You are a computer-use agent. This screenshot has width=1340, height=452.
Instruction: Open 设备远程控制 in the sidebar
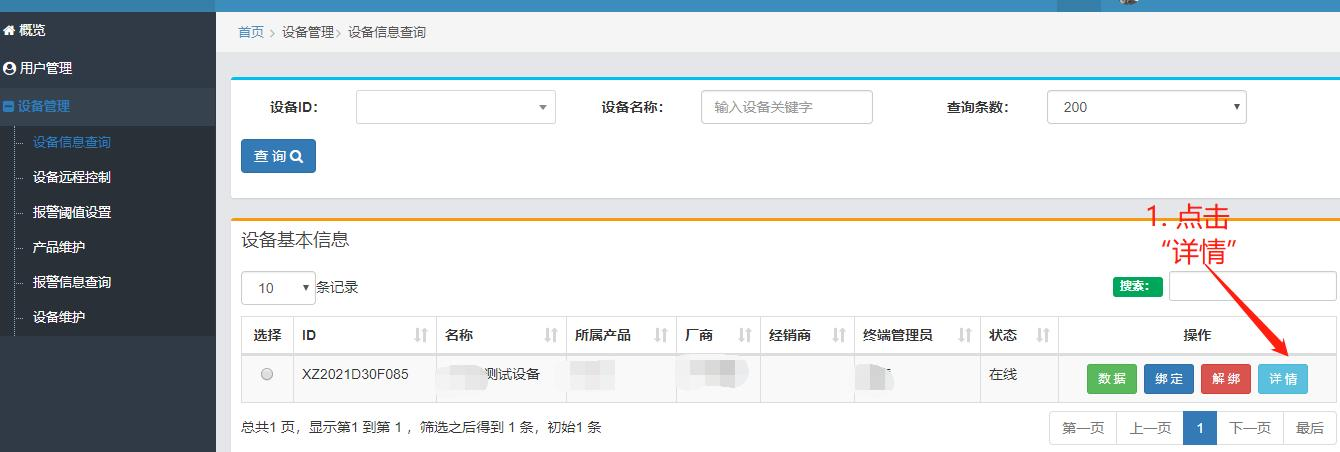tap(71, 177)
